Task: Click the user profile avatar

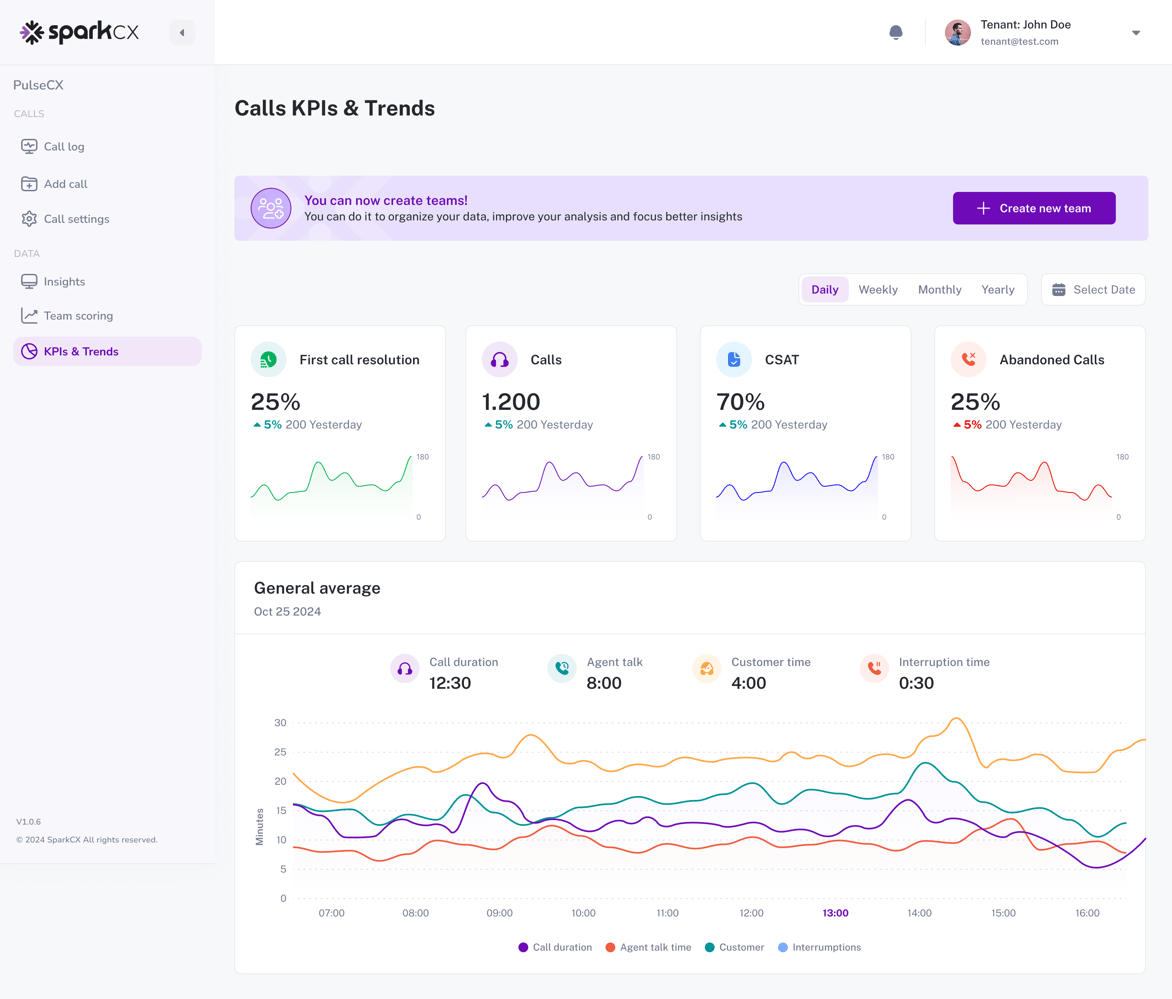Action: (957, 32)
